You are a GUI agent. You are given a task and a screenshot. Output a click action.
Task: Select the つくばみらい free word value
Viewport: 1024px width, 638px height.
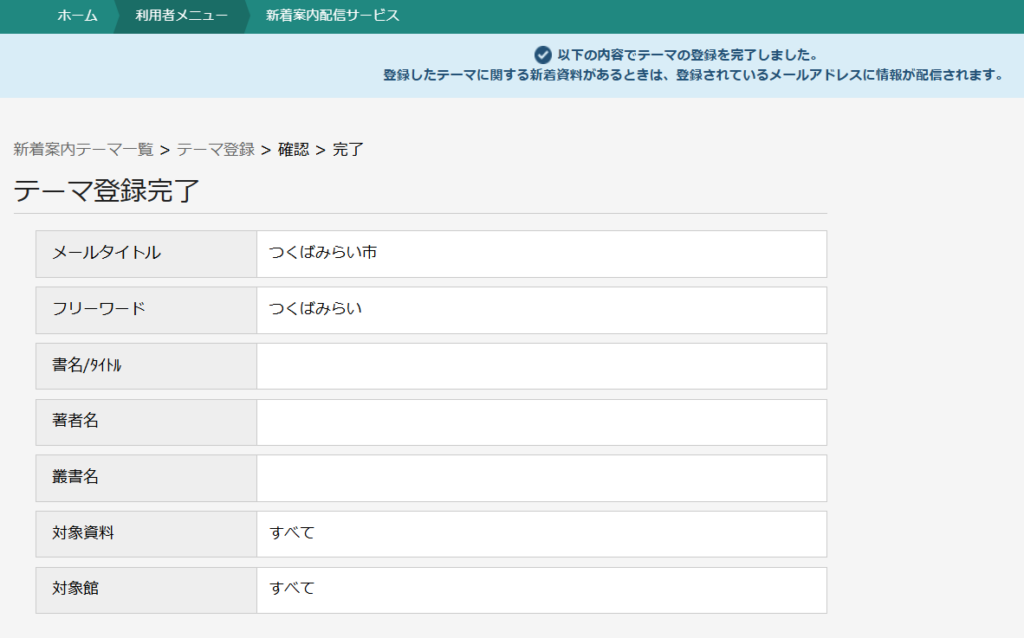[x=315, y=309]
